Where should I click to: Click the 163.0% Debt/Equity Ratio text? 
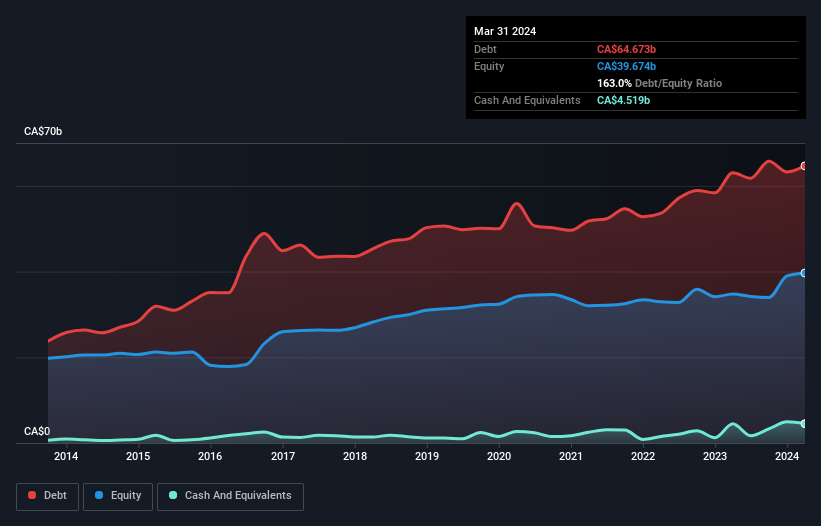[659, 83]
